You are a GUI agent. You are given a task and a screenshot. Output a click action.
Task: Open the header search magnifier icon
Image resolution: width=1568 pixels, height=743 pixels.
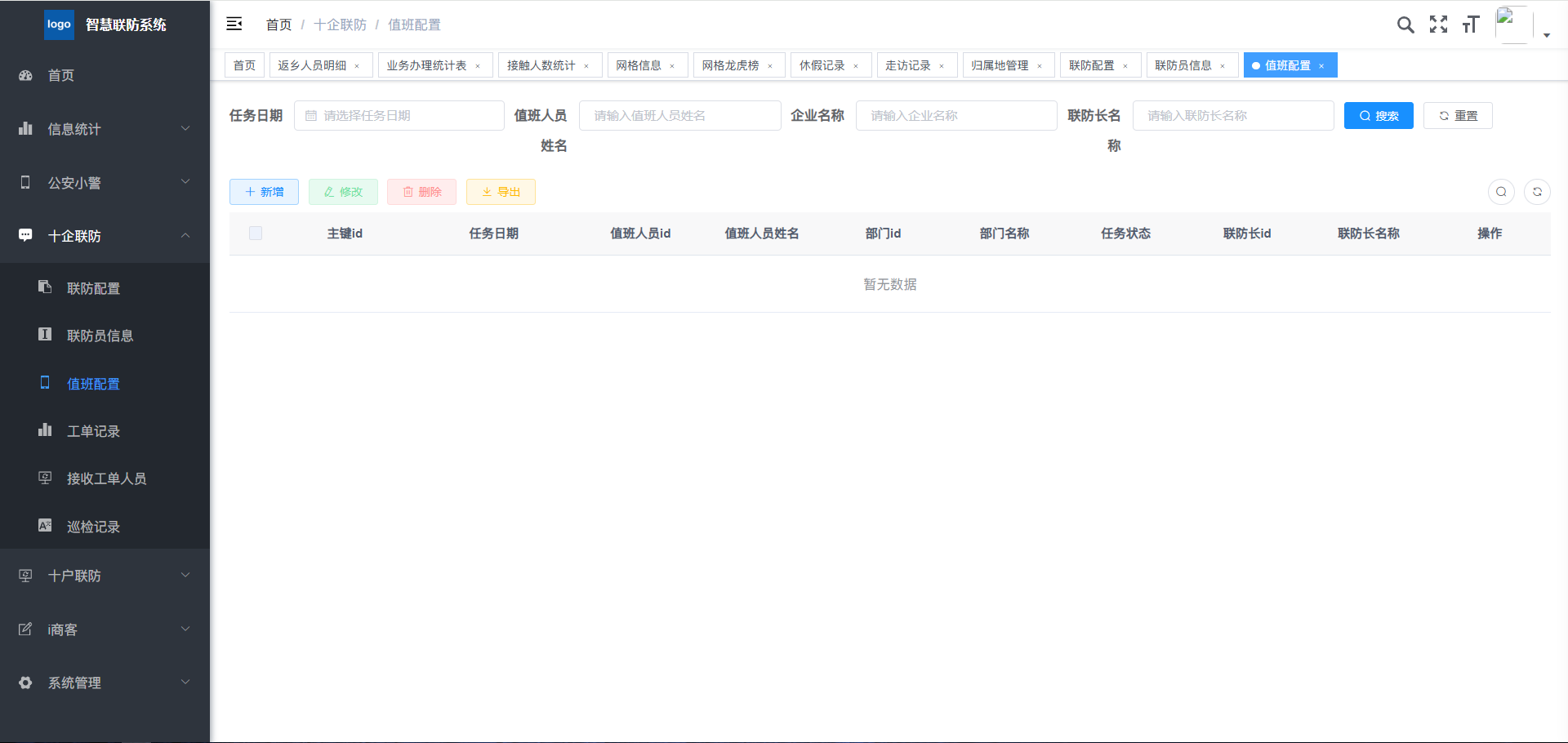click(x=1405, y=24)
